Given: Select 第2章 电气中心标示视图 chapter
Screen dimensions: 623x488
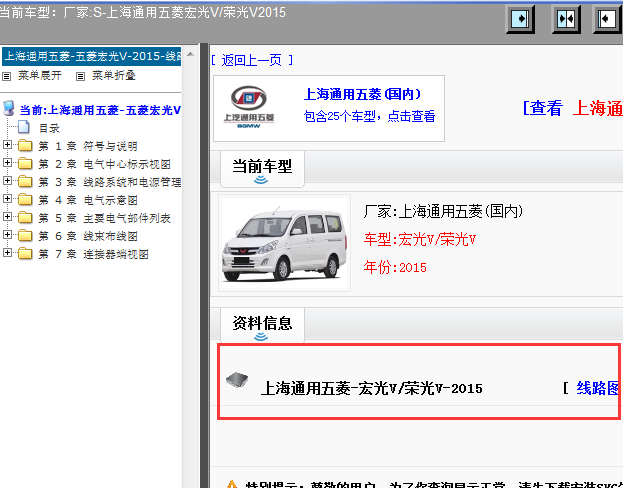Looking at the screenshot, I should [104, 164].
